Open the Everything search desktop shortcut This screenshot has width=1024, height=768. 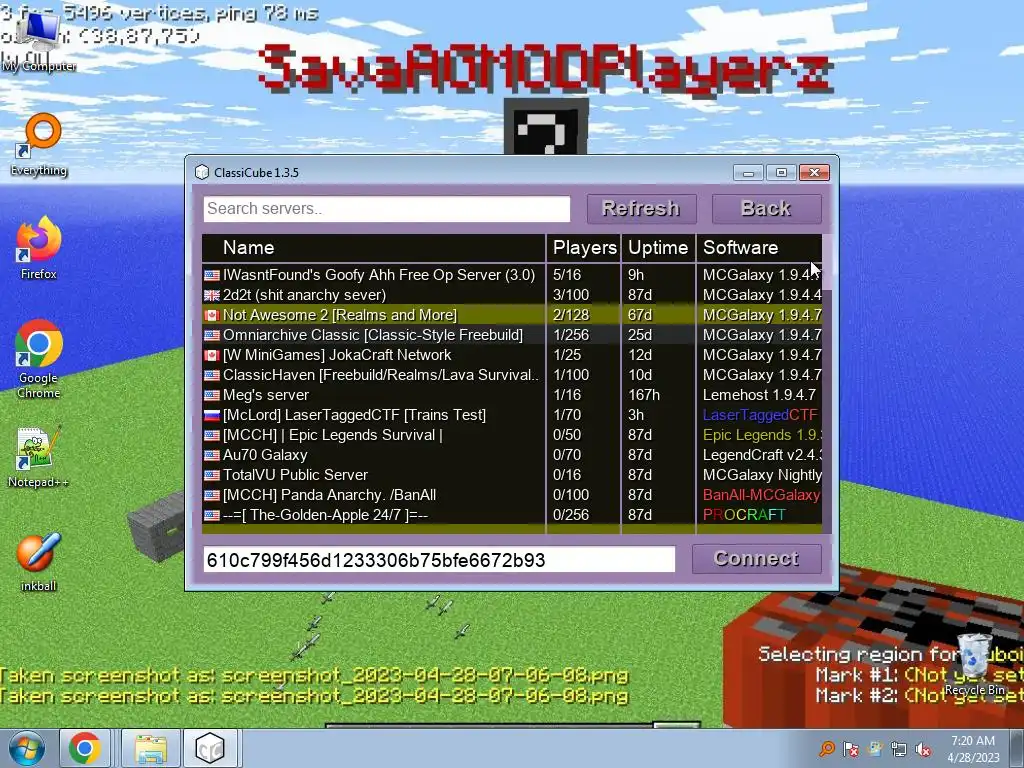pyautogui.click(x=39, y=145)
